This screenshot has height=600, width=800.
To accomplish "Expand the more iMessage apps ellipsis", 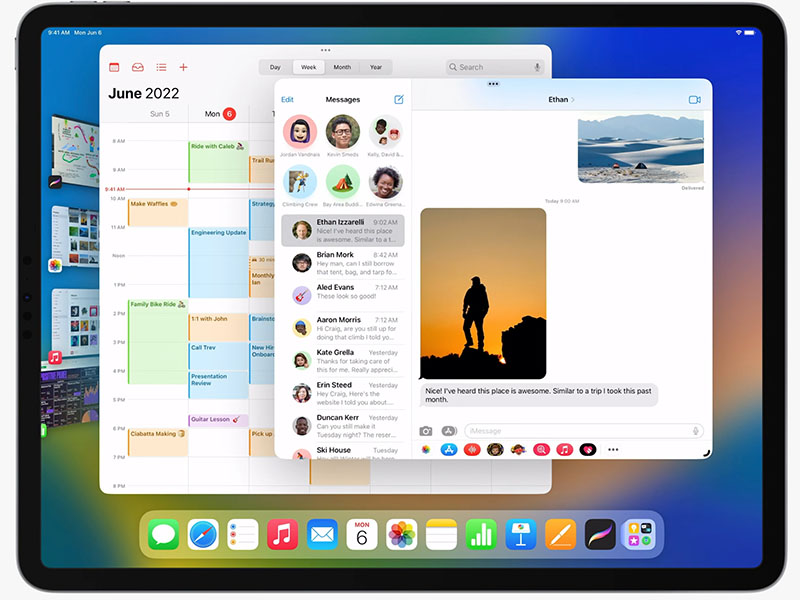I will coord(613,450).
